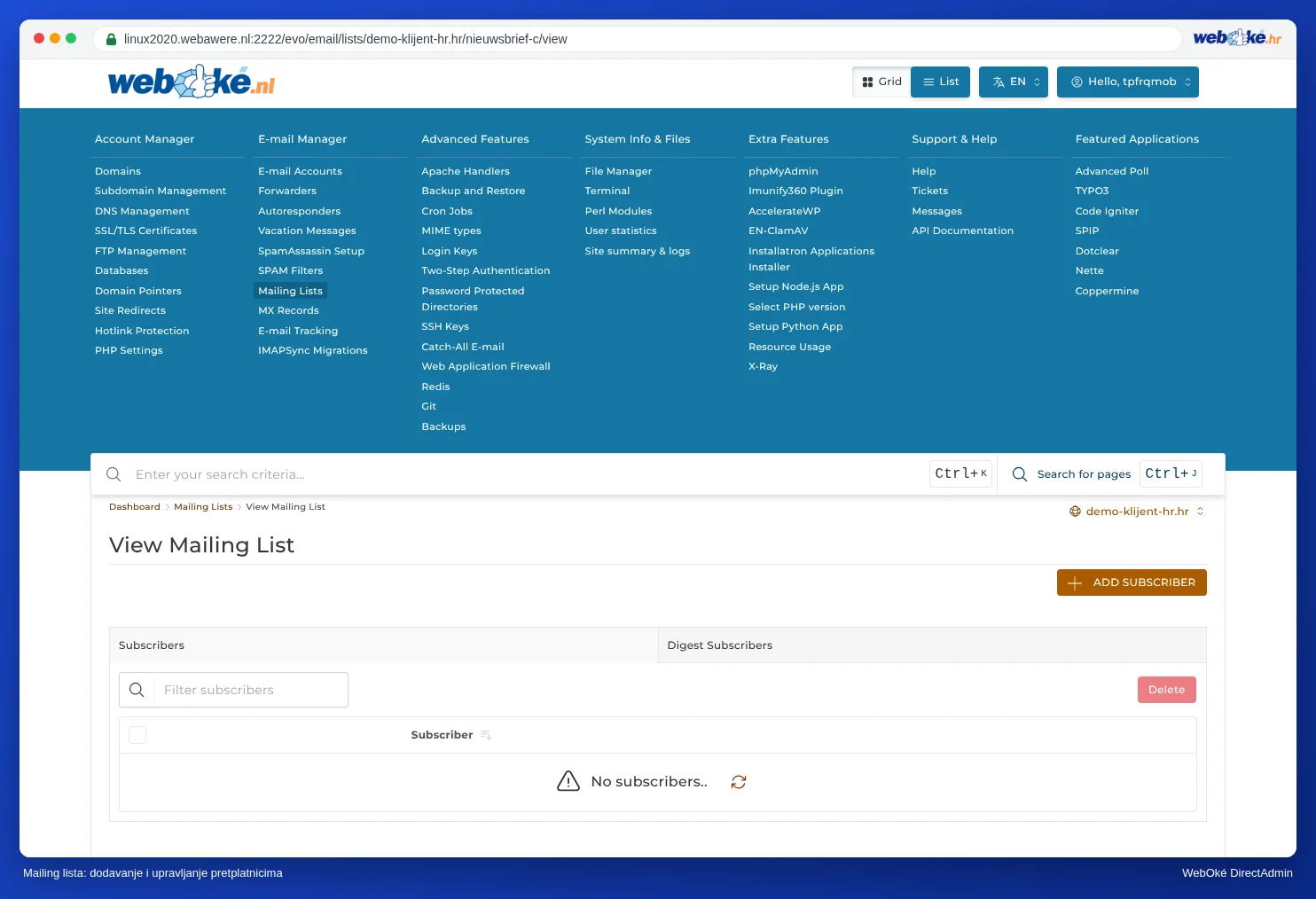Image resolution: width=1316 pixels, height=899 pixels.
Task: Click the Enter your search criteria field
Action: (x=528, y=474)
